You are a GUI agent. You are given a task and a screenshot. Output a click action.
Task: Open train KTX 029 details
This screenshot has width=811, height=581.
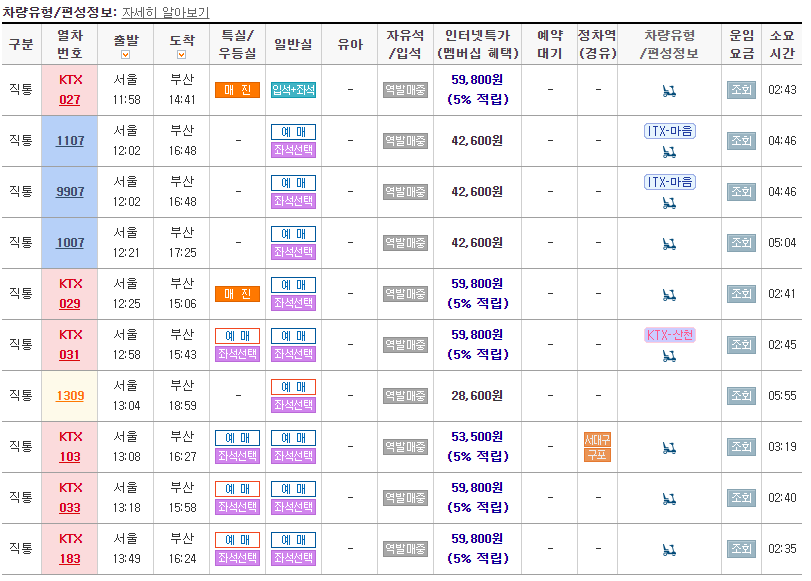(70, 304)
